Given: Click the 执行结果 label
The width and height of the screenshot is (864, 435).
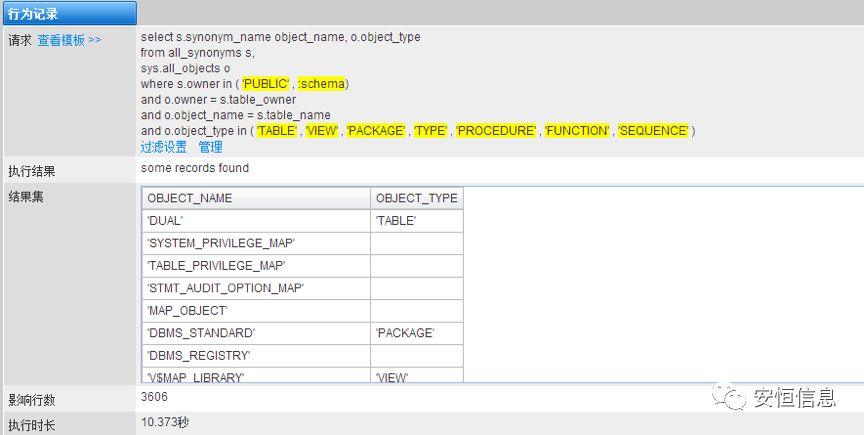Looking at the screenshot, I should (x=31, y=171).
